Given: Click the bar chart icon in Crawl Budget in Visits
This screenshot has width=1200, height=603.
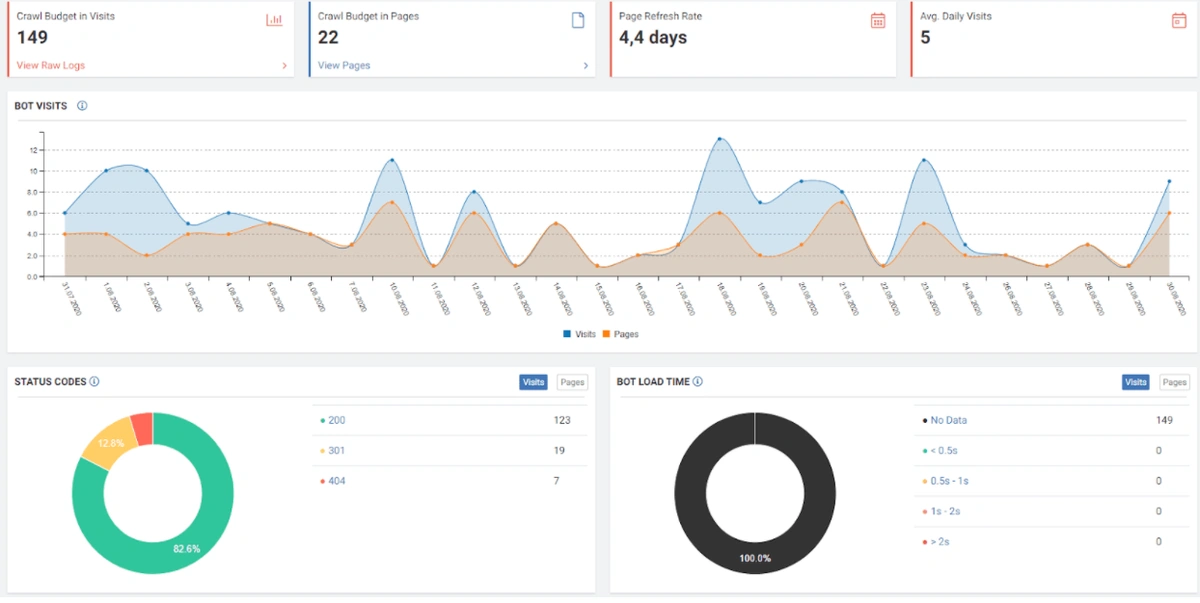Looking at the screenshot, I should 274,20.
